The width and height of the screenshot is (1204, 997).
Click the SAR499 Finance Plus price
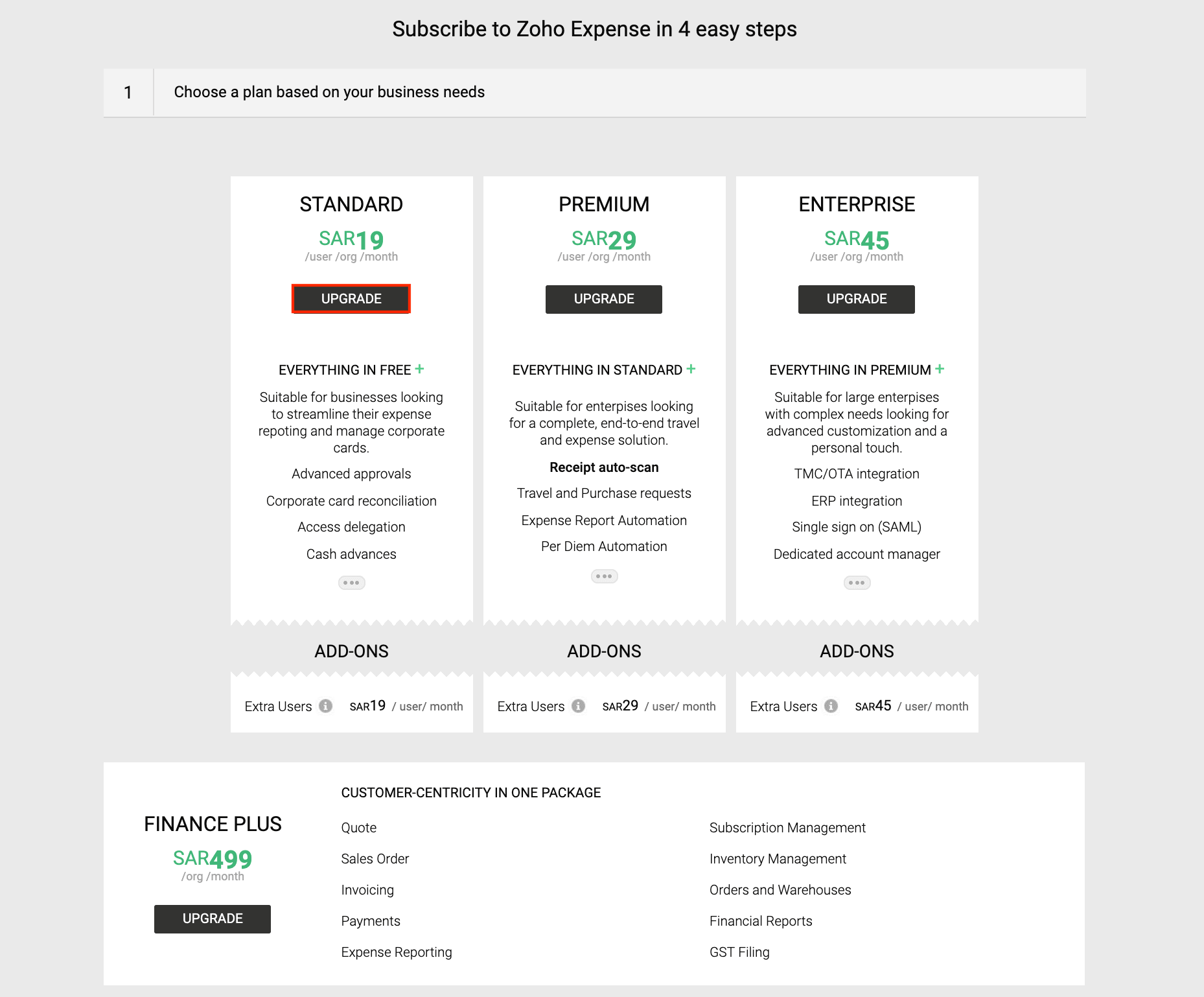click(x=212, y=858)
